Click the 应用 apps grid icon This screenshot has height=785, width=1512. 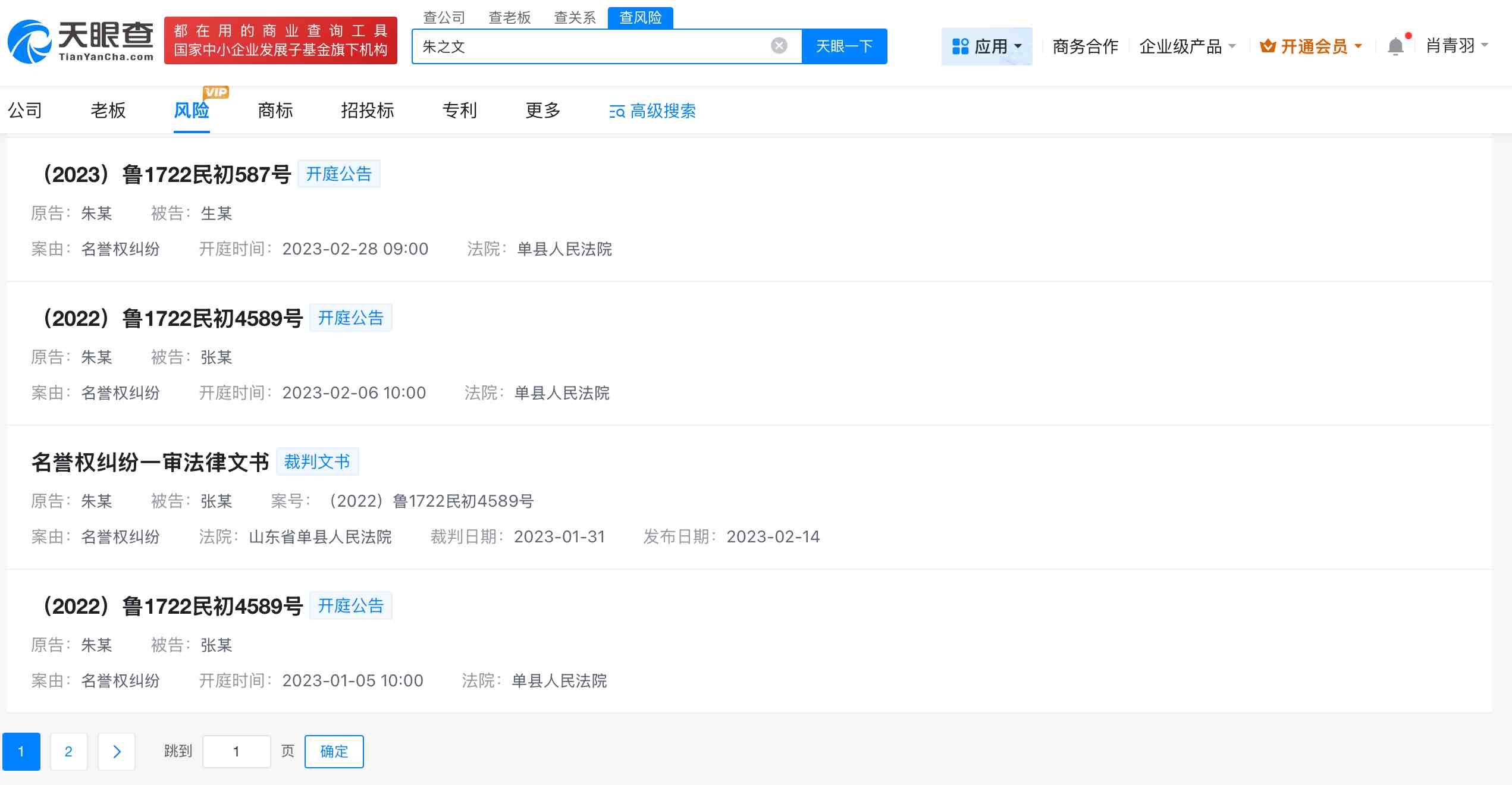coord(961,45)
